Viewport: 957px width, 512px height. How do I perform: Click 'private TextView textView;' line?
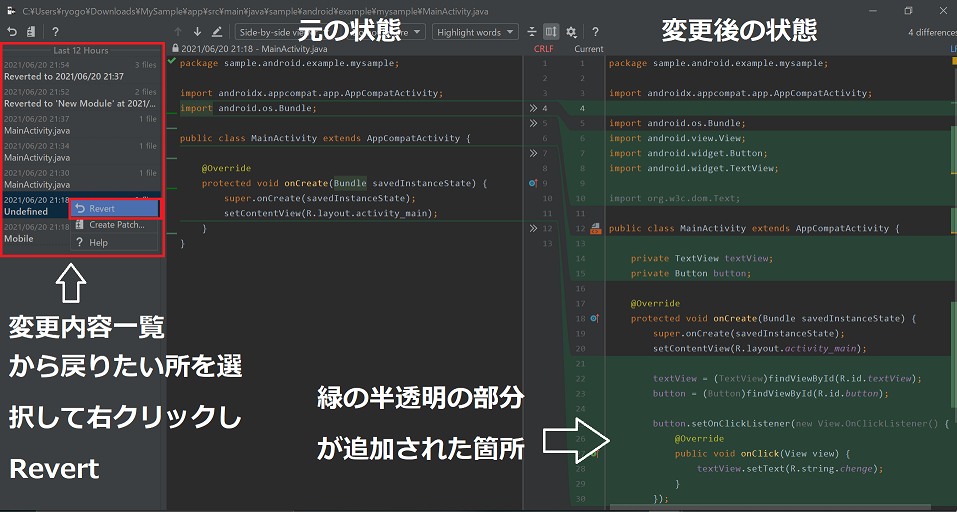[702, 258]
